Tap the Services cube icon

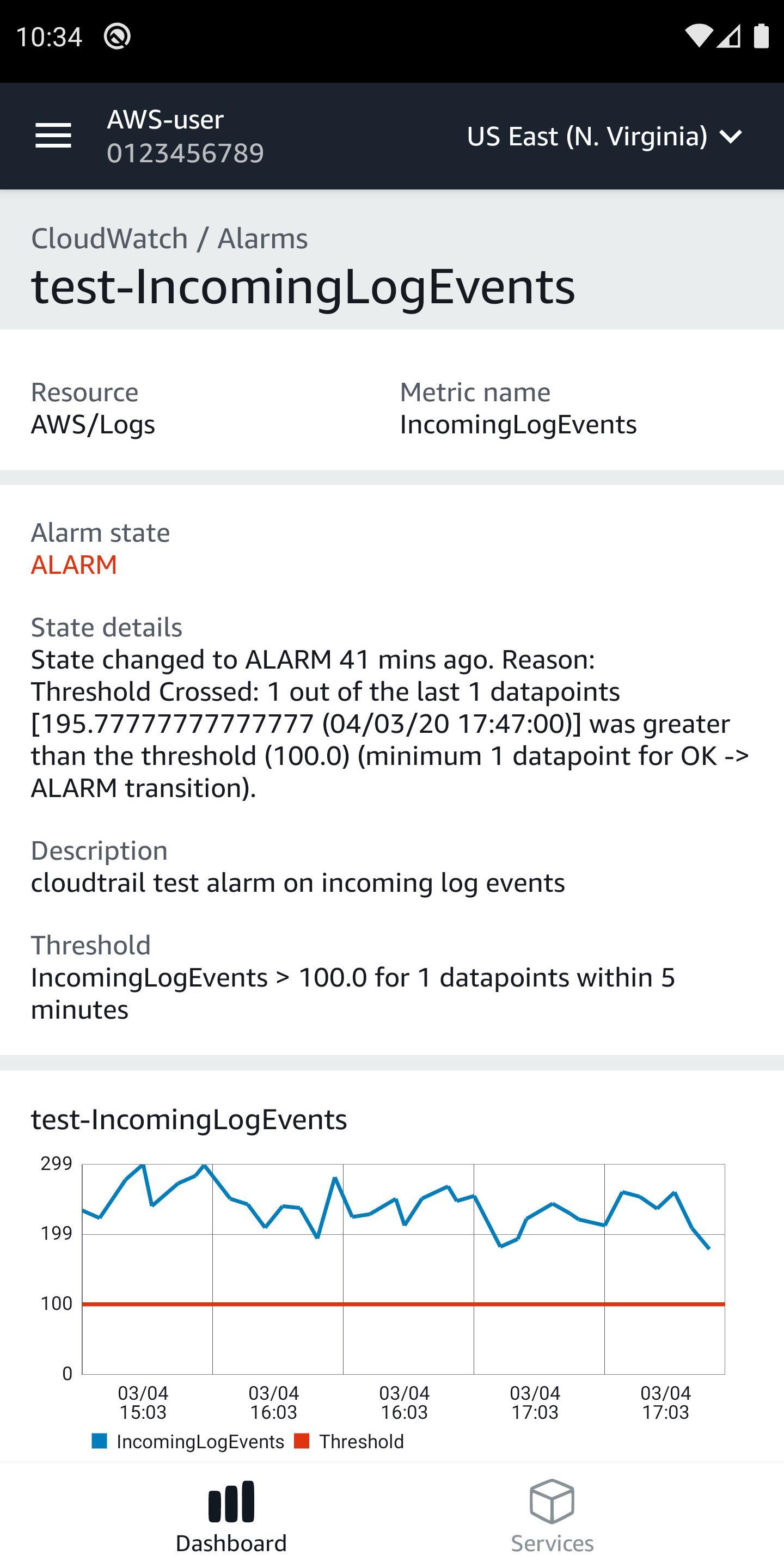point(552,1501)
